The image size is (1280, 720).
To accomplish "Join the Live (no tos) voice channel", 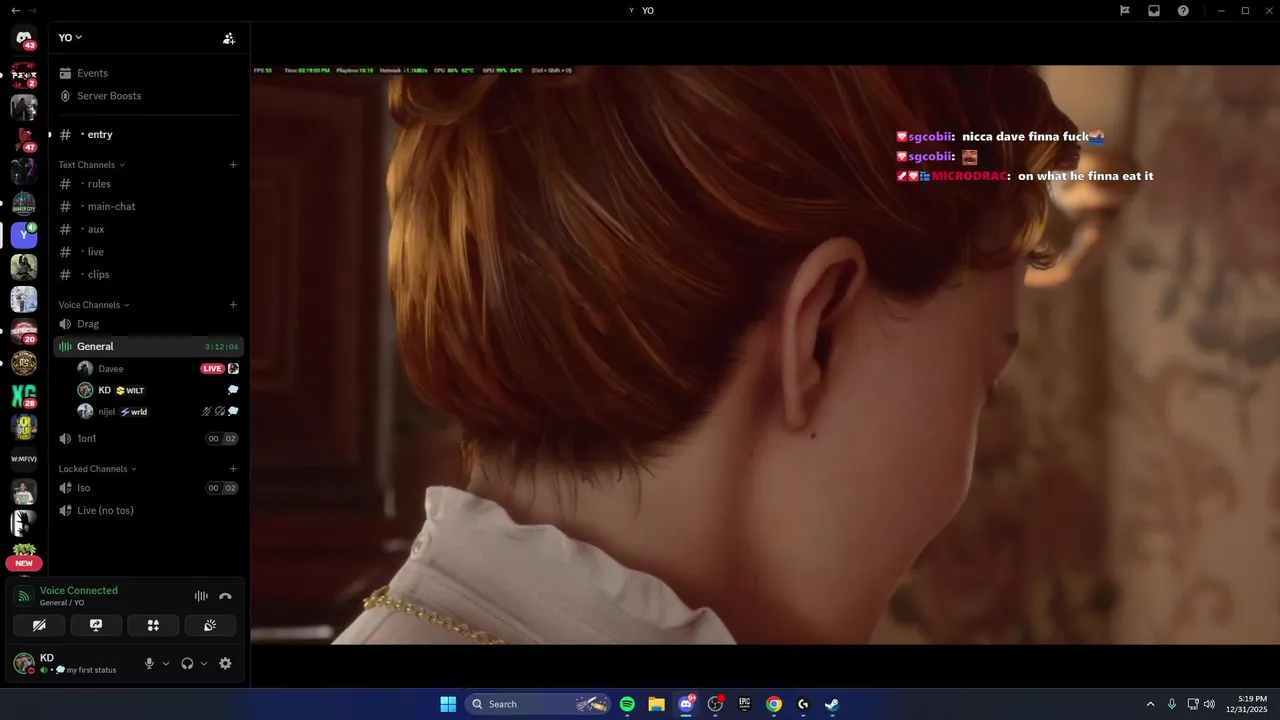I will click(x=148, y=510).
